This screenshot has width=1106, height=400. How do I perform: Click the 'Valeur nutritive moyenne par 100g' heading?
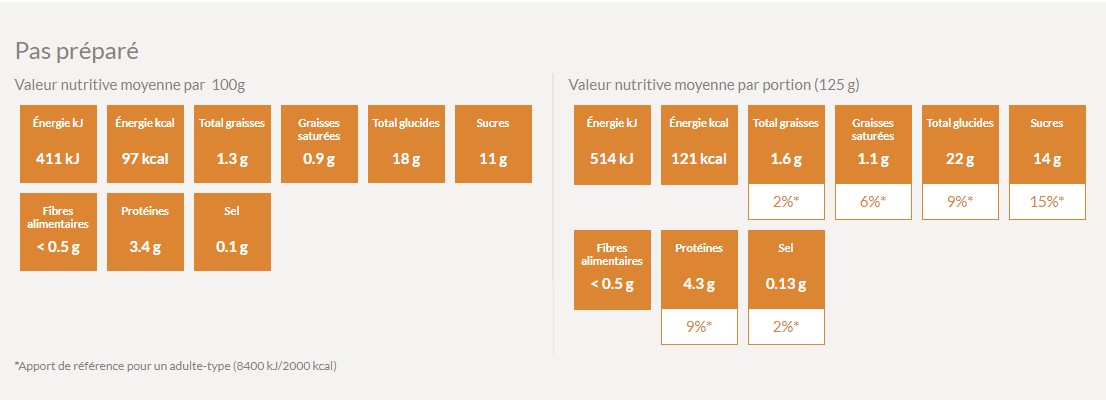[129, 85]
